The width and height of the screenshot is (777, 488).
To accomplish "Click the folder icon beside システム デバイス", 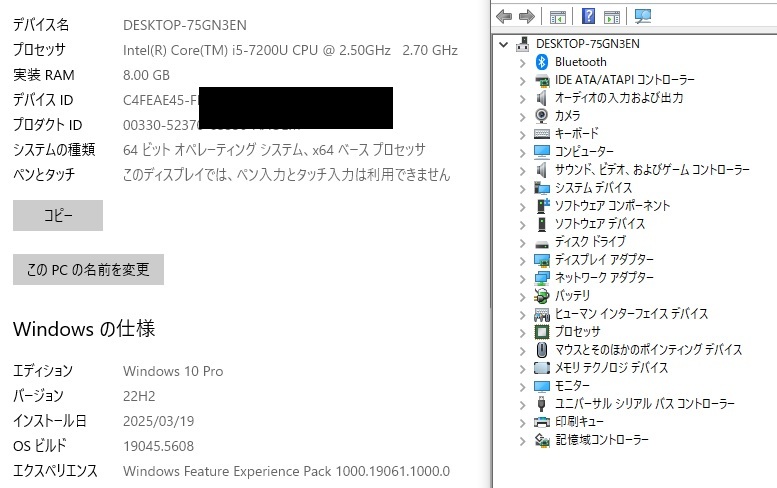I will 542,188.
